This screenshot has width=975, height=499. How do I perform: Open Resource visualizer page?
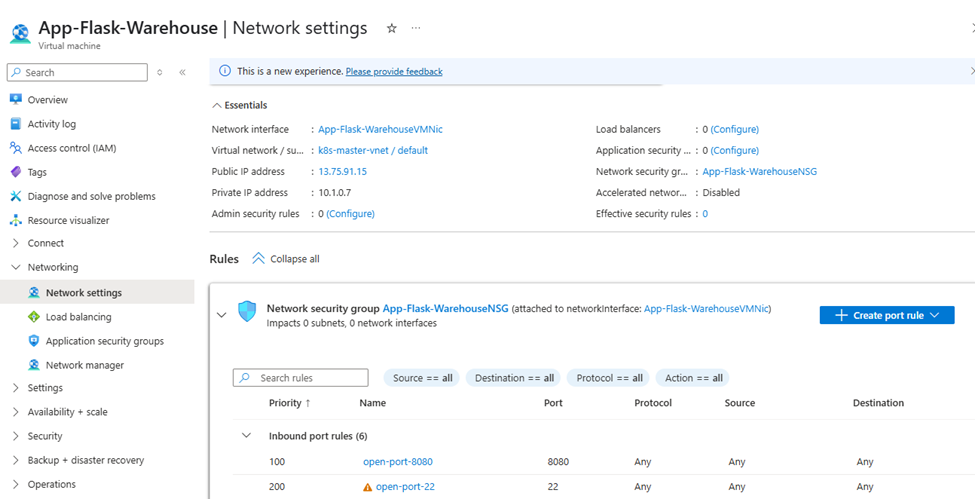click(x=68, y=220)
